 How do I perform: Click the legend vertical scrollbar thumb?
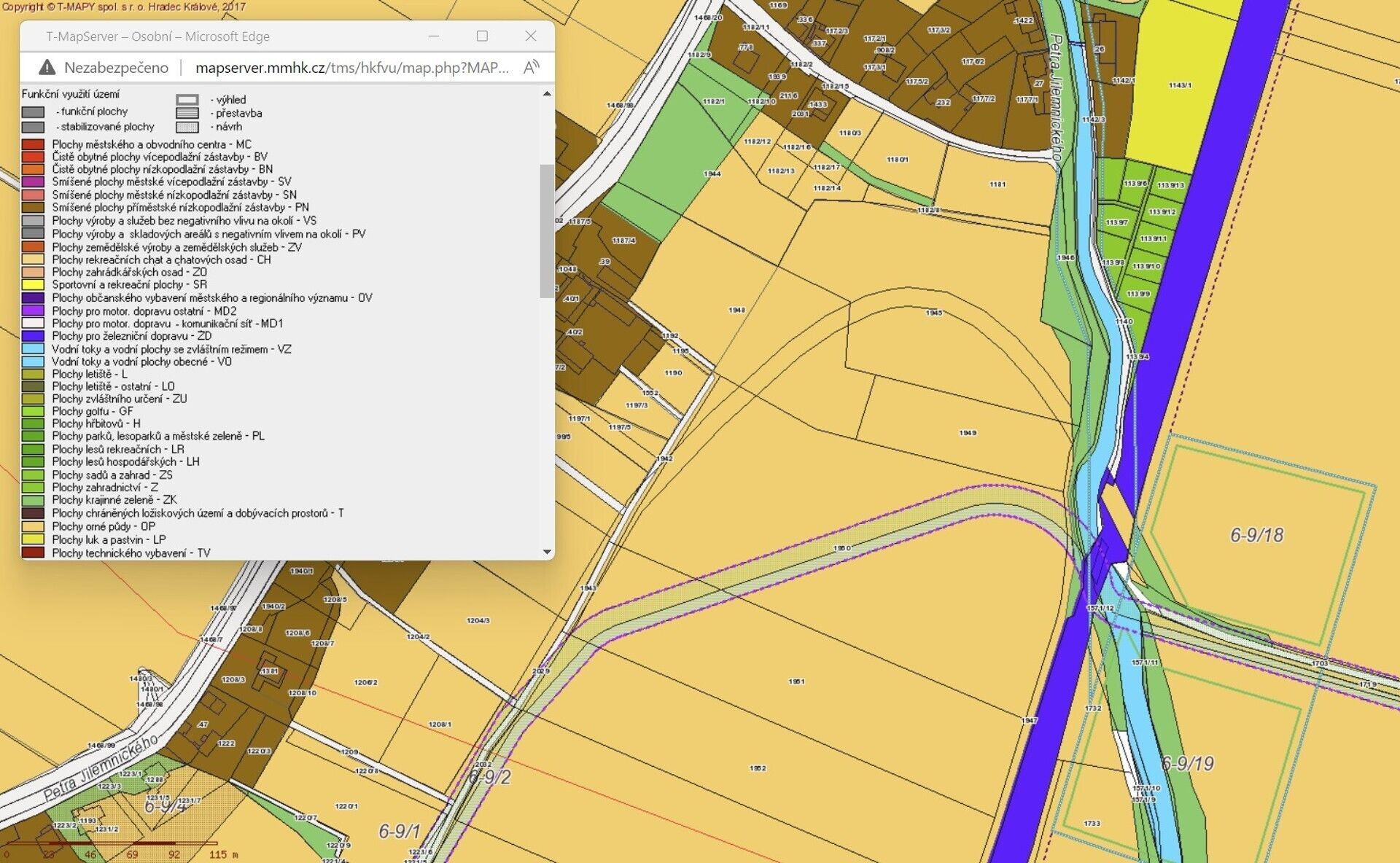547,231
